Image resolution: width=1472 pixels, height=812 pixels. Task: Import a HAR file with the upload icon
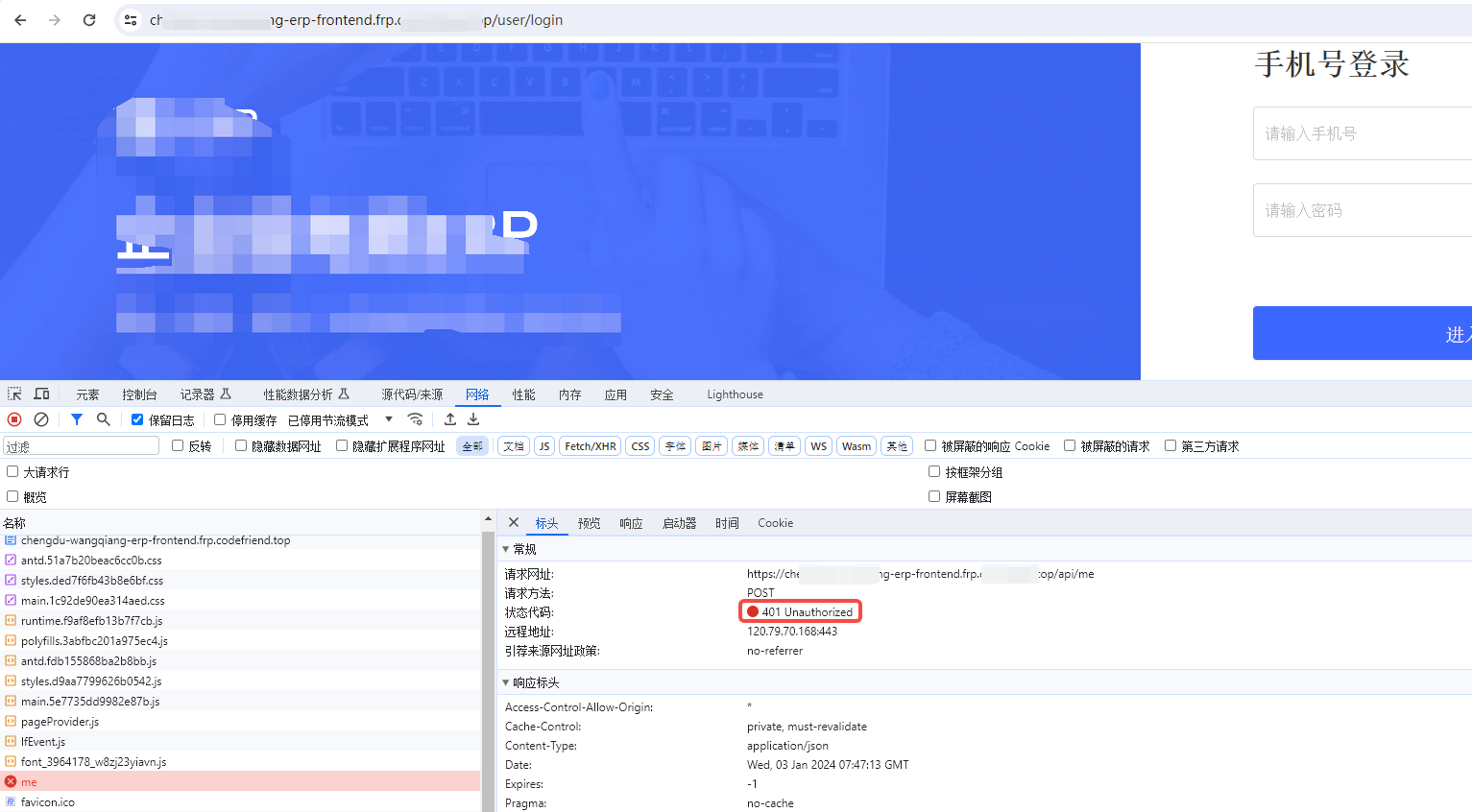(x=450, y=419)
